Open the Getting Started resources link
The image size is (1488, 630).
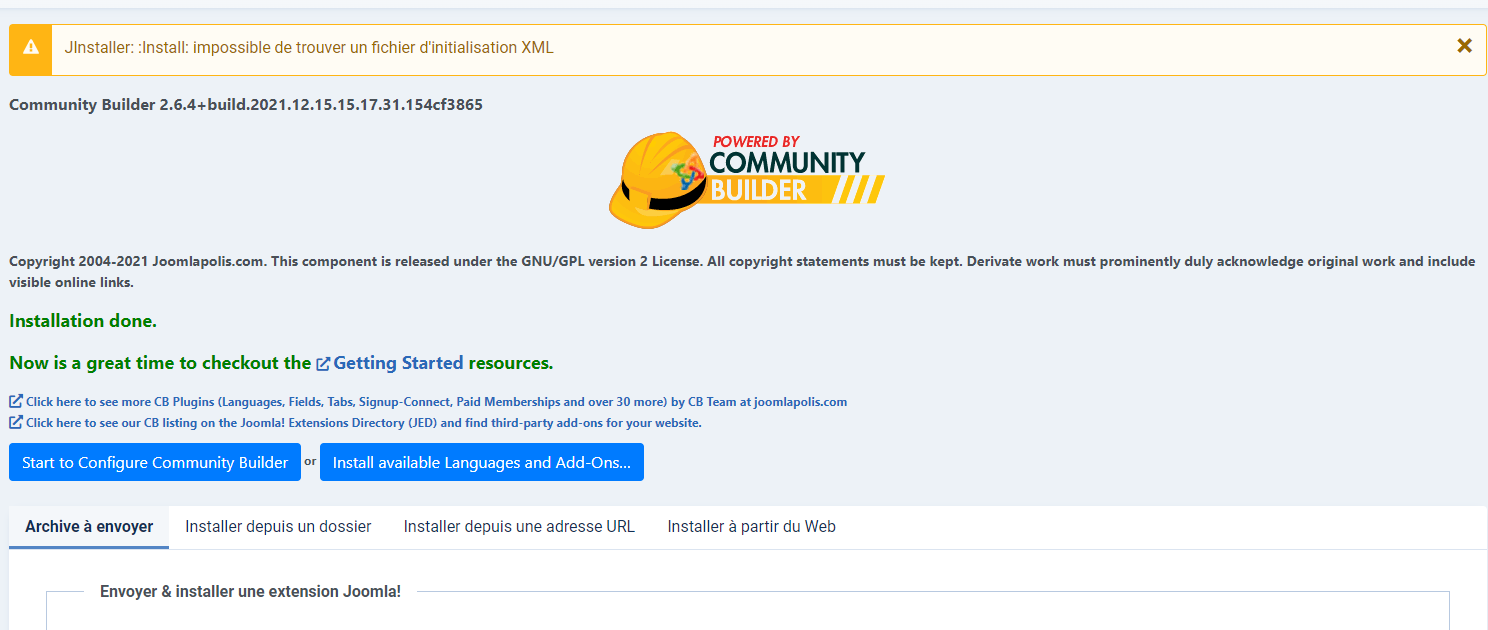[x=398, y=363]
